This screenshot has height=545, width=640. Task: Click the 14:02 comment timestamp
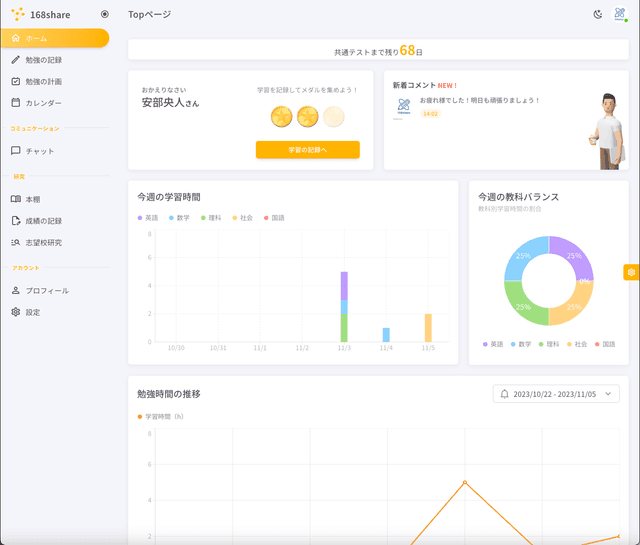[x=430, y=114]
